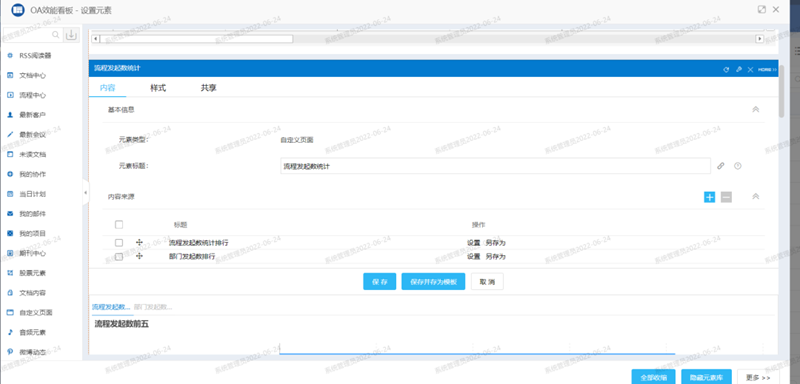Click the OA效能看板 app icon
This screenshot has height=384, width=800.
coord(18,10)
